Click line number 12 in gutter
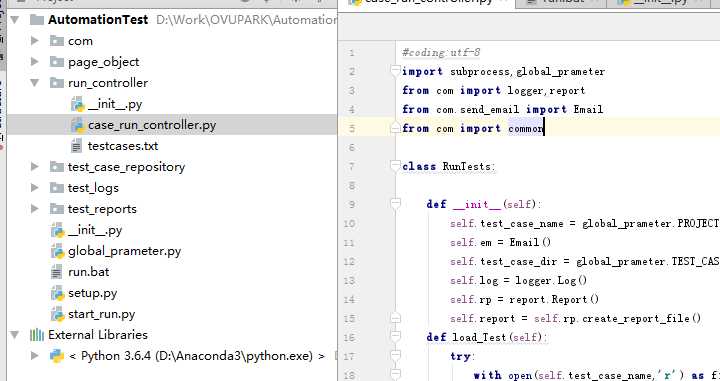Screen dimensions: 720x381 coord(349,262)
